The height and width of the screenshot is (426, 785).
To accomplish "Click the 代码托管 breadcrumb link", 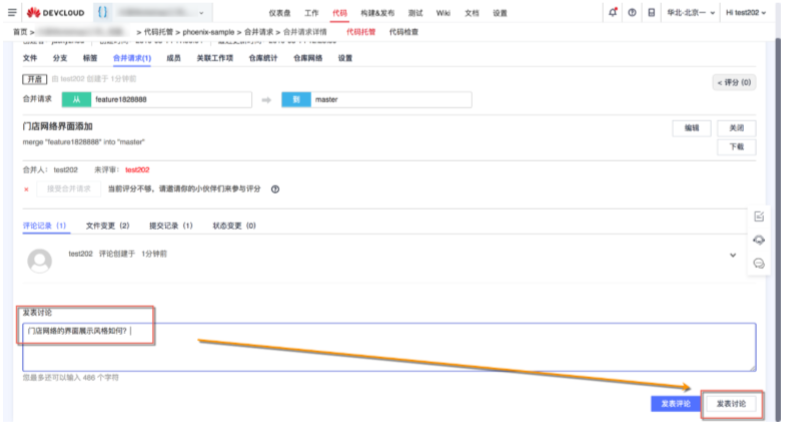I will [x=158, y=32].
